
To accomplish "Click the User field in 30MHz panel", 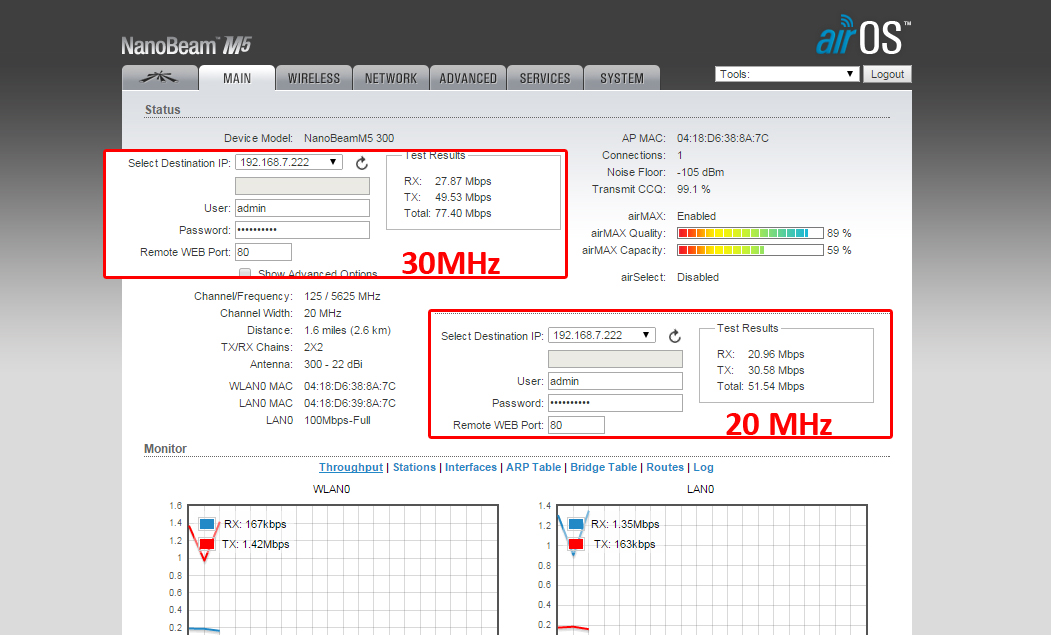I will (x=302, y=208).
